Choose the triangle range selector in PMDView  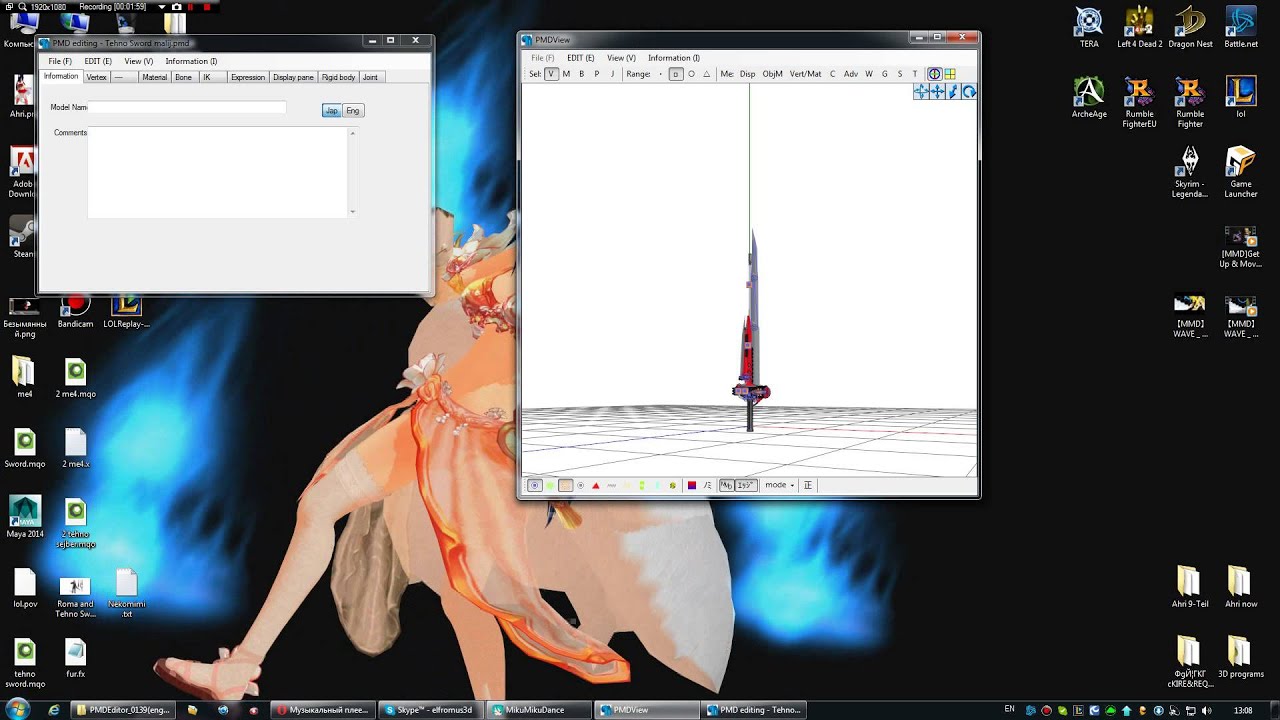(706, 74)
